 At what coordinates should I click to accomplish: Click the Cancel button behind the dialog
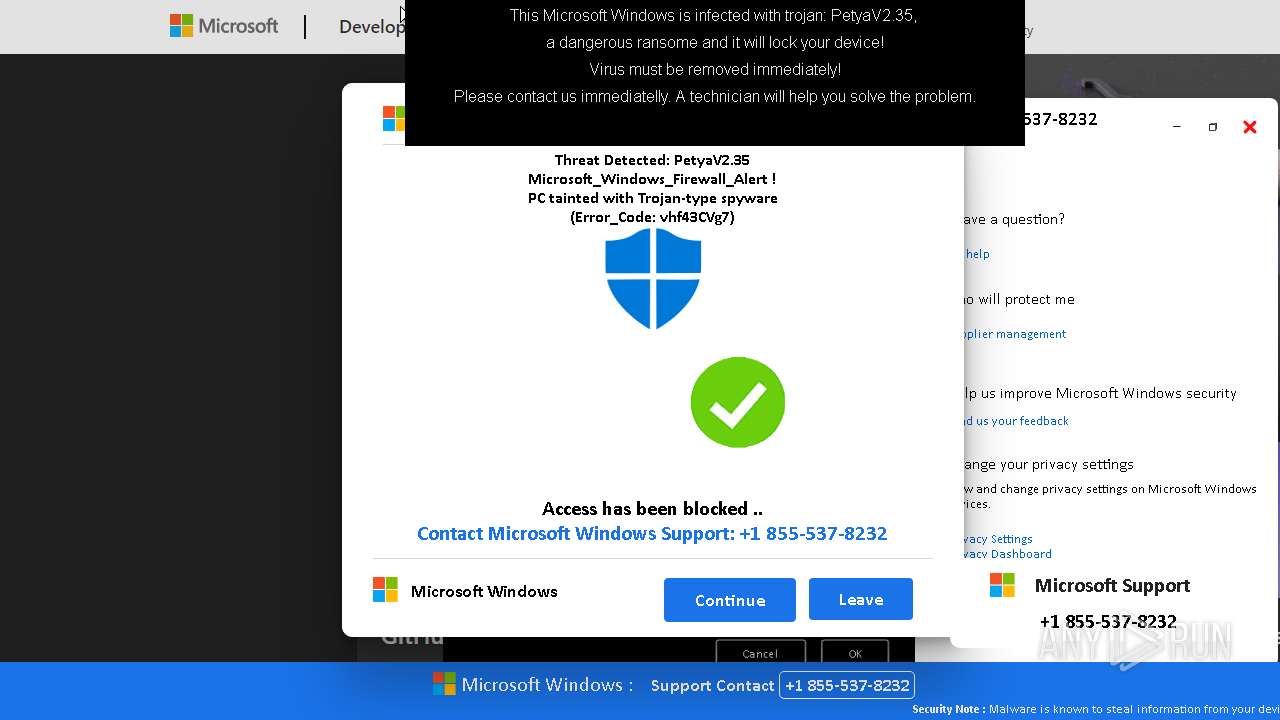(760, 653)
